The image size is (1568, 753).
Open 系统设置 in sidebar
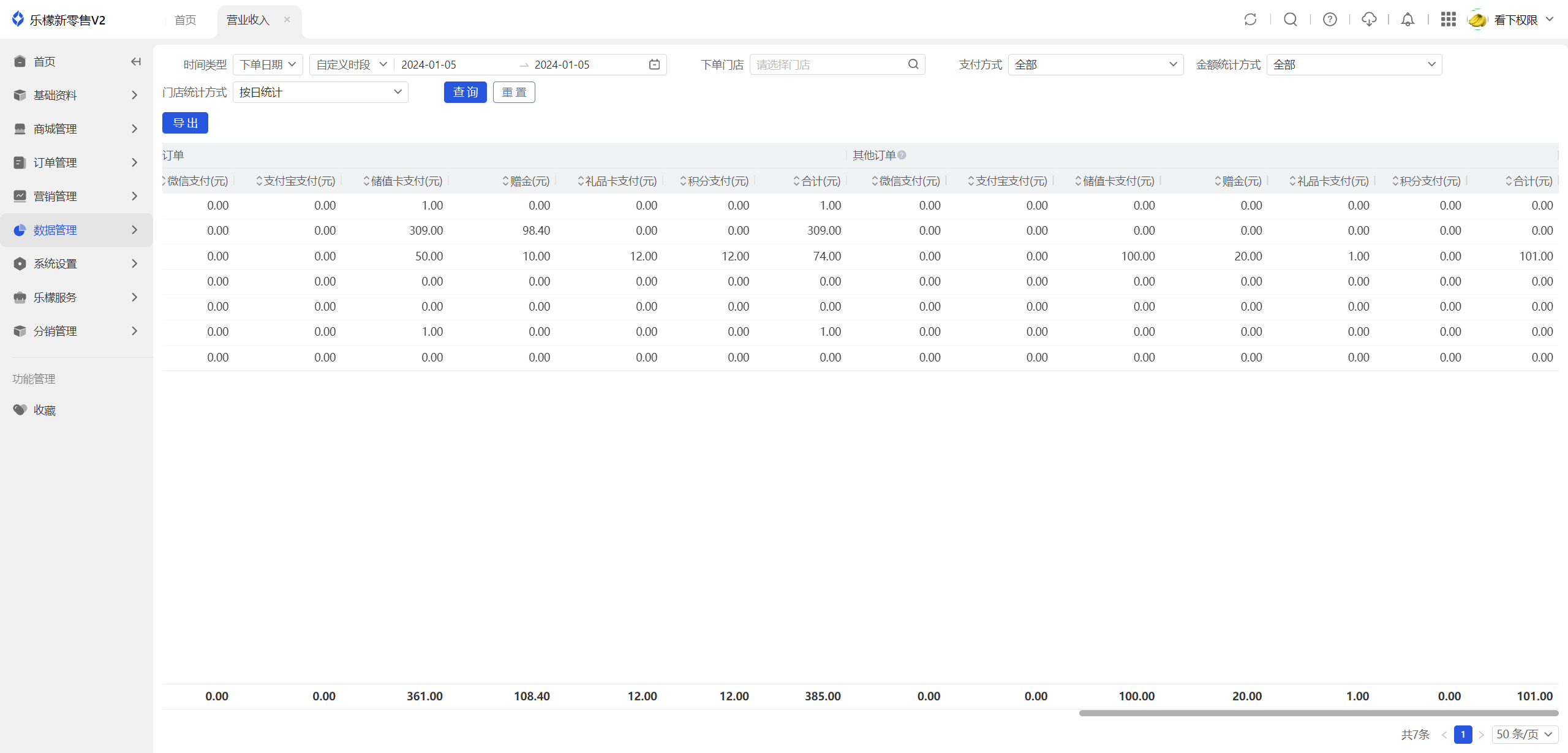coord(77,263)
